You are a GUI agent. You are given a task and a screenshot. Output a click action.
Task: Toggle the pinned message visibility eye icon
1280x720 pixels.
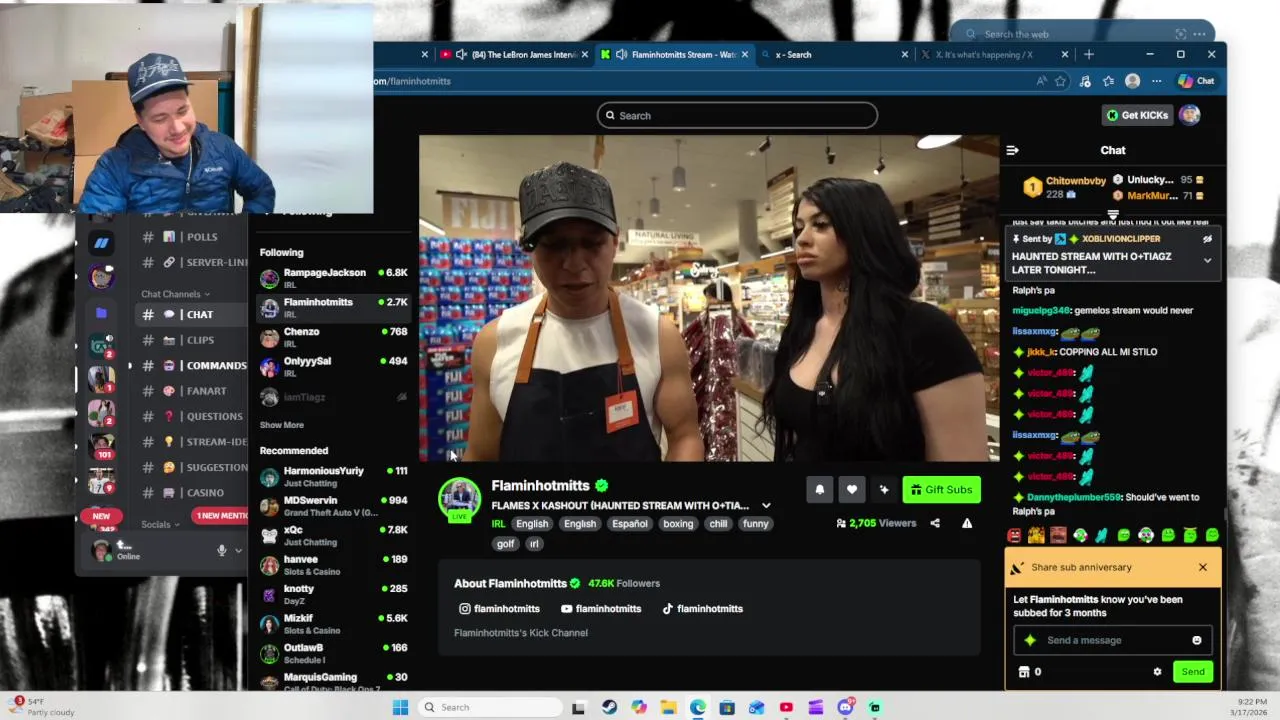tap(1207, 239)
